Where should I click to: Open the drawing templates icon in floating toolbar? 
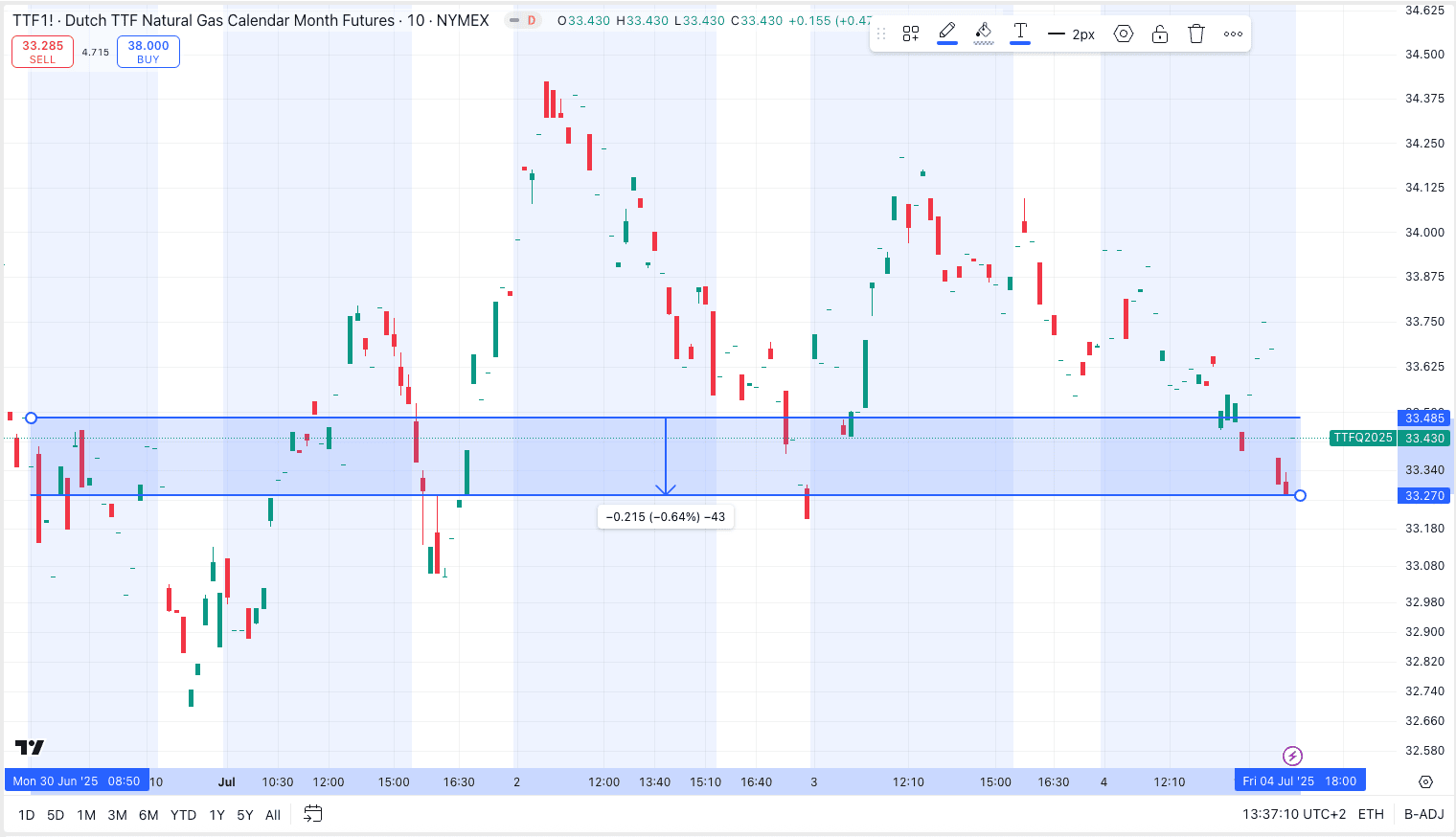coord(911,34)
